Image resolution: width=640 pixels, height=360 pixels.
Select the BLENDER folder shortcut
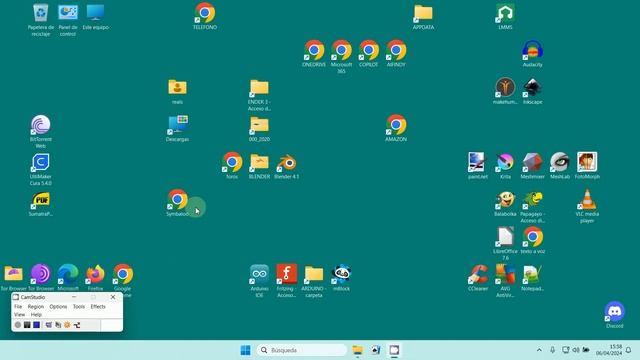click(x=259, y=165)
